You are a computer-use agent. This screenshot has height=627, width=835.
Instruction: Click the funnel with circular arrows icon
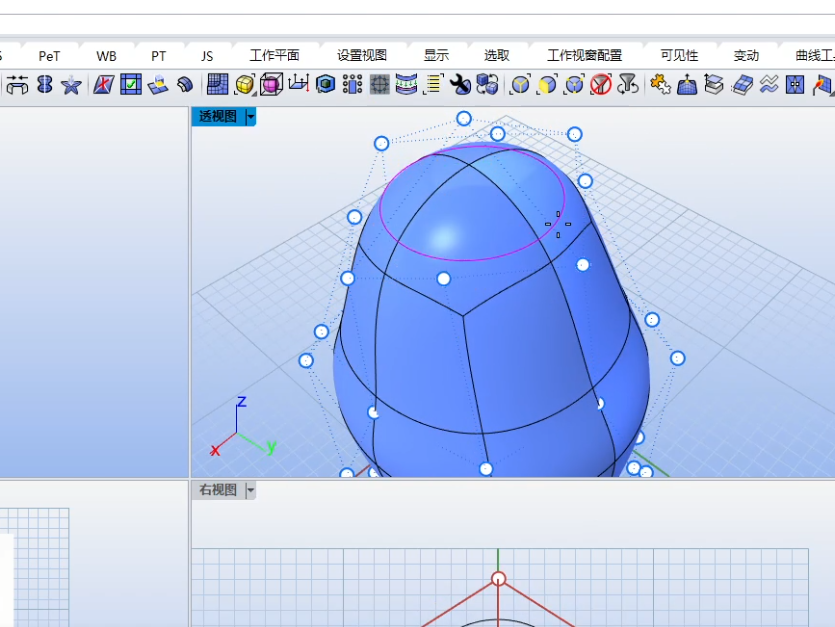628,85
